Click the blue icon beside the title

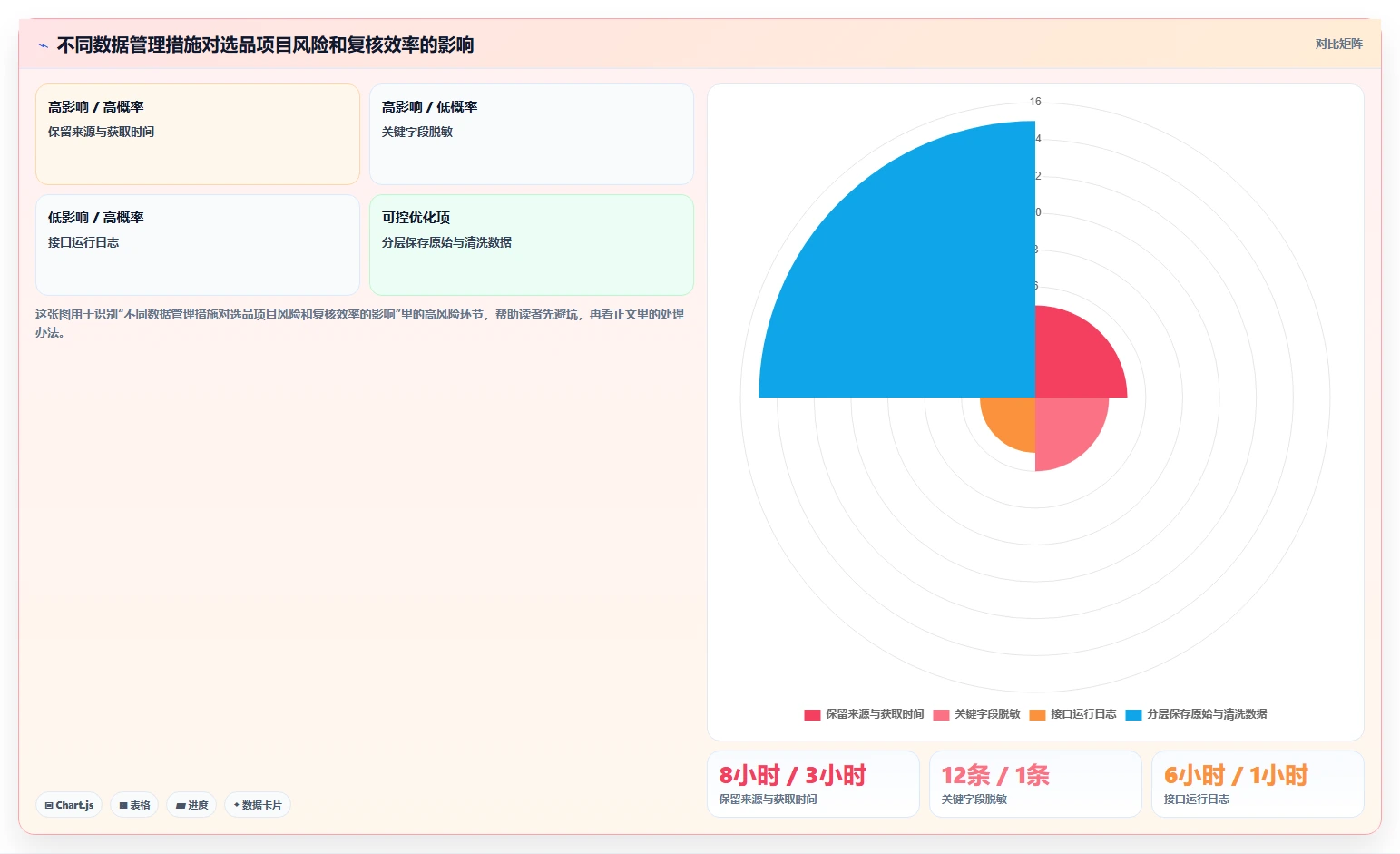tap(43, 45)
